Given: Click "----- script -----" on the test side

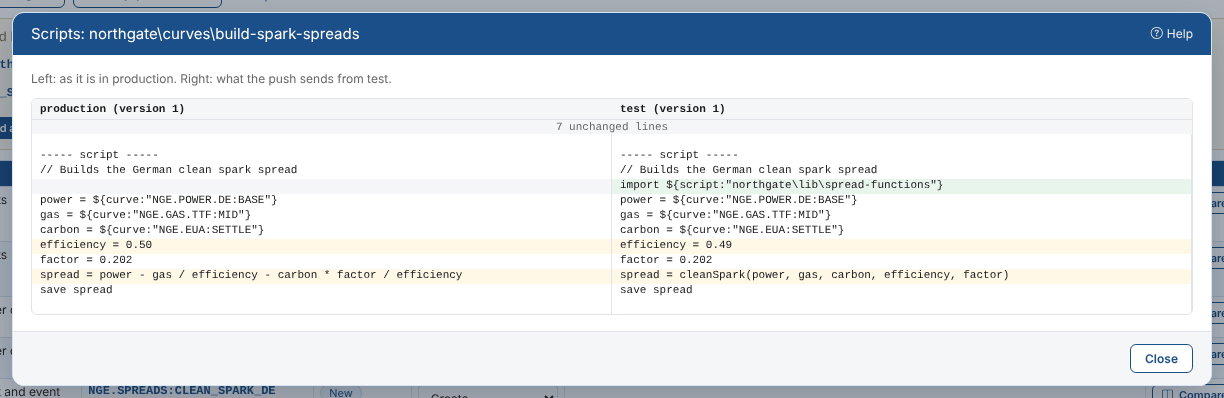Looking at the screenshot, I should 679,155.
